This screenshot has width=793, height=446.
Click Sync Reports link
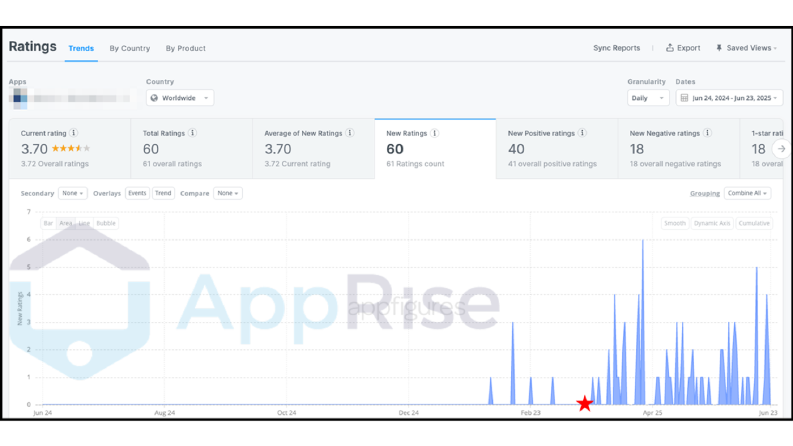(616, 48)
